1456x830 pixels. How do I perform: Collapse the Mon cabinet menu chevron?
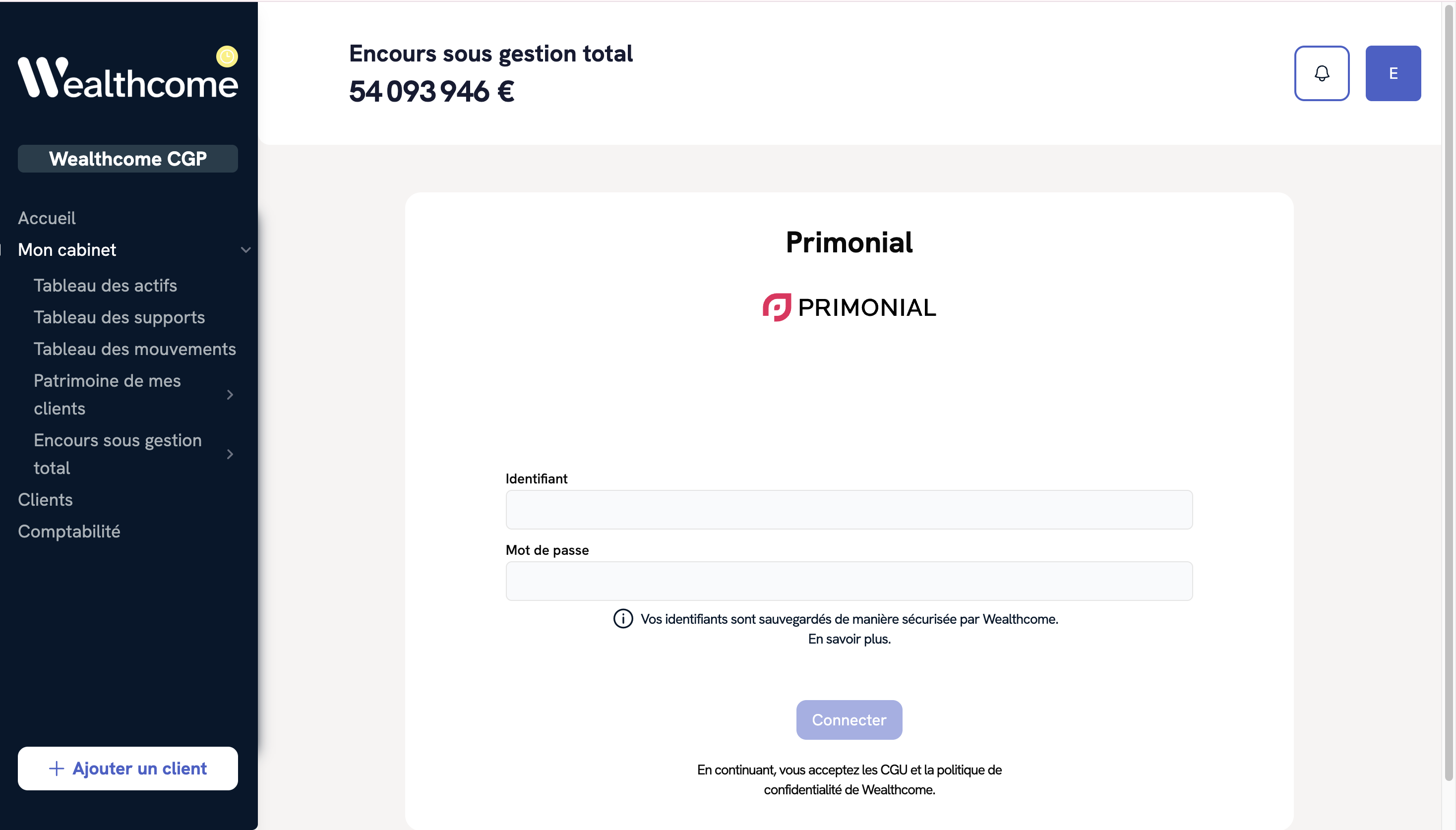coord(245,250)
